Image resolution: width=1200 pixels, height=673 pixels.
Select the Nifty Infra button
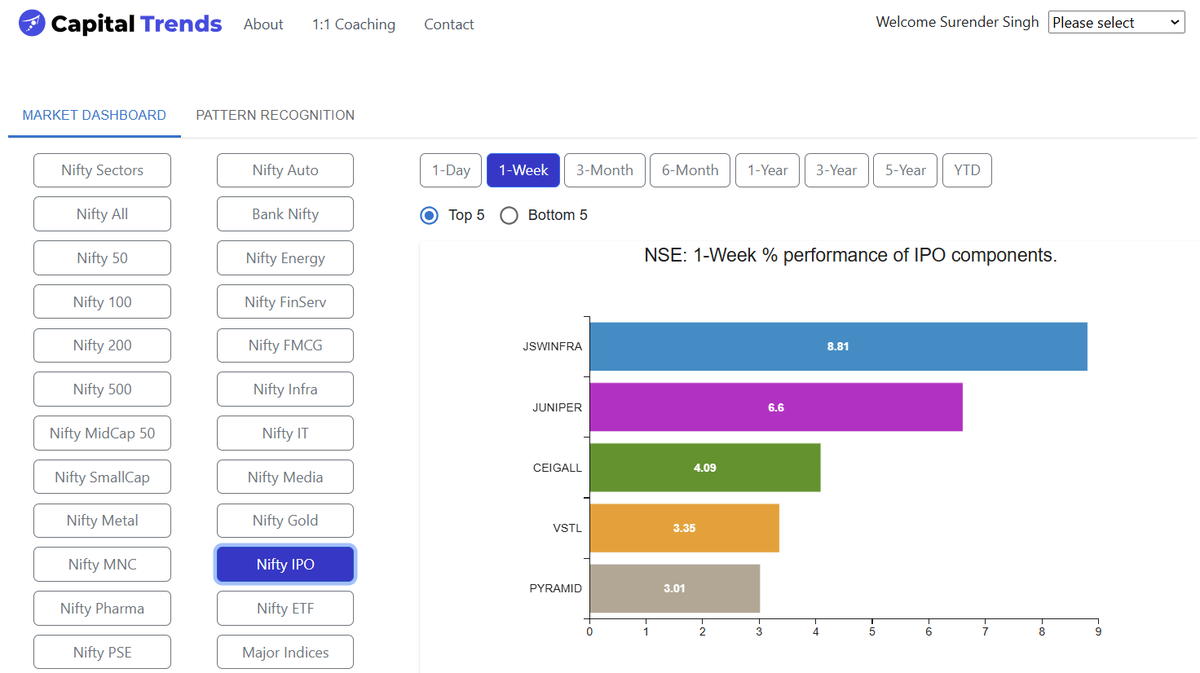coord(285,389)
